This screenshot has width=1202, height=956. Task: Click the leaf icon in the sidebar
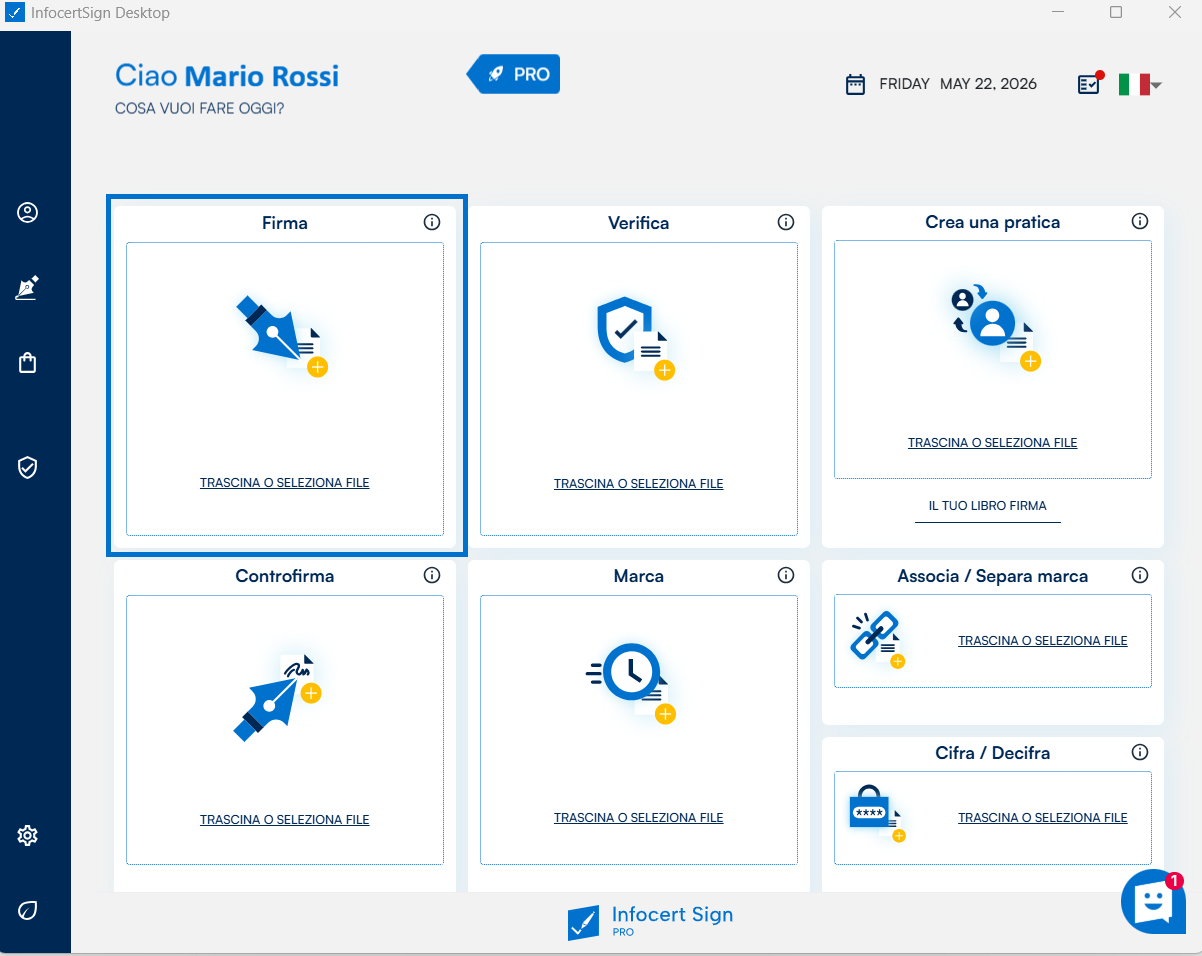coord(28,910)
